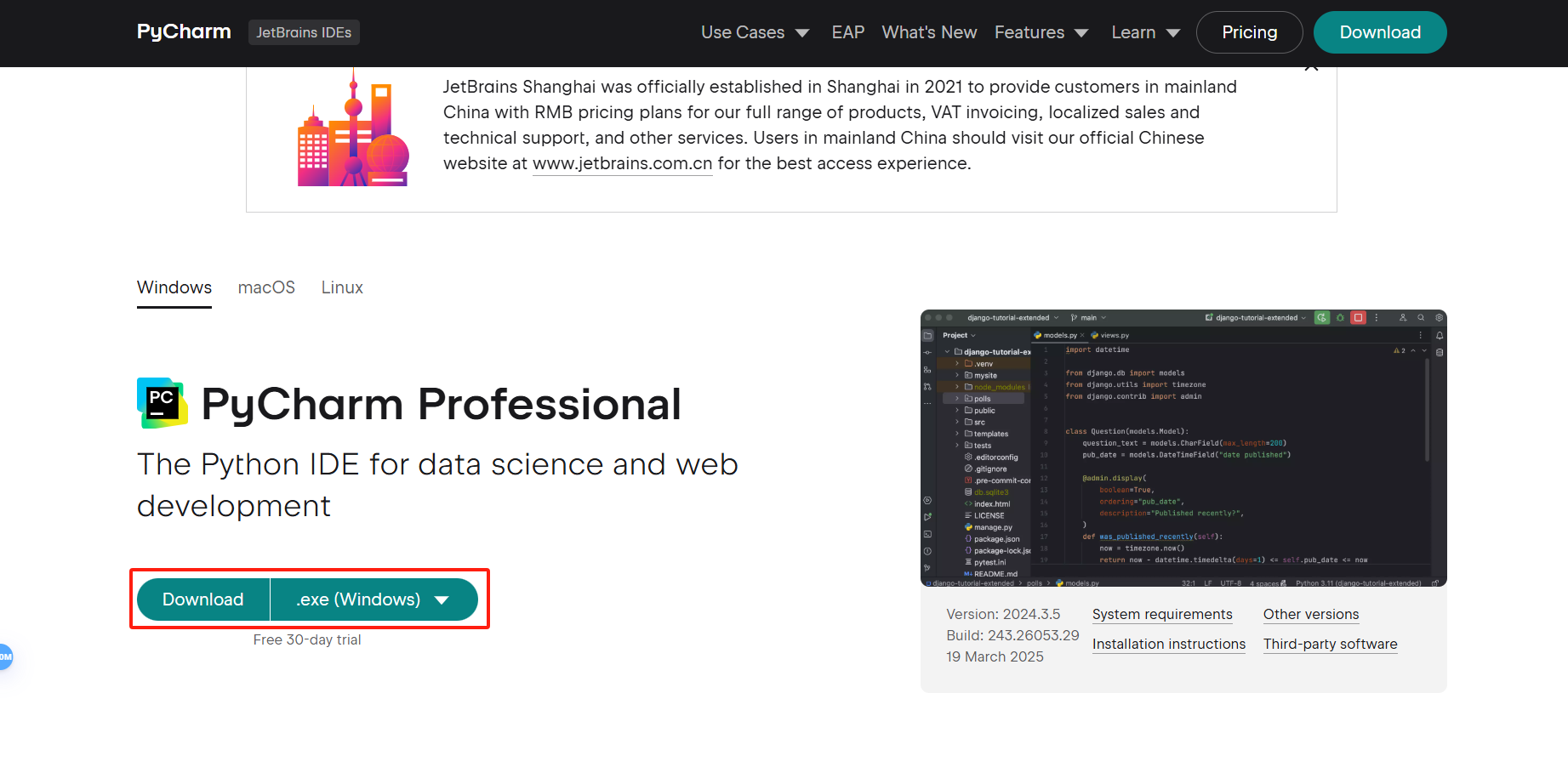Viewport: 1568px width, 767px height.
Task: Switch to the macOS tab
Action: tap(266, 287)
